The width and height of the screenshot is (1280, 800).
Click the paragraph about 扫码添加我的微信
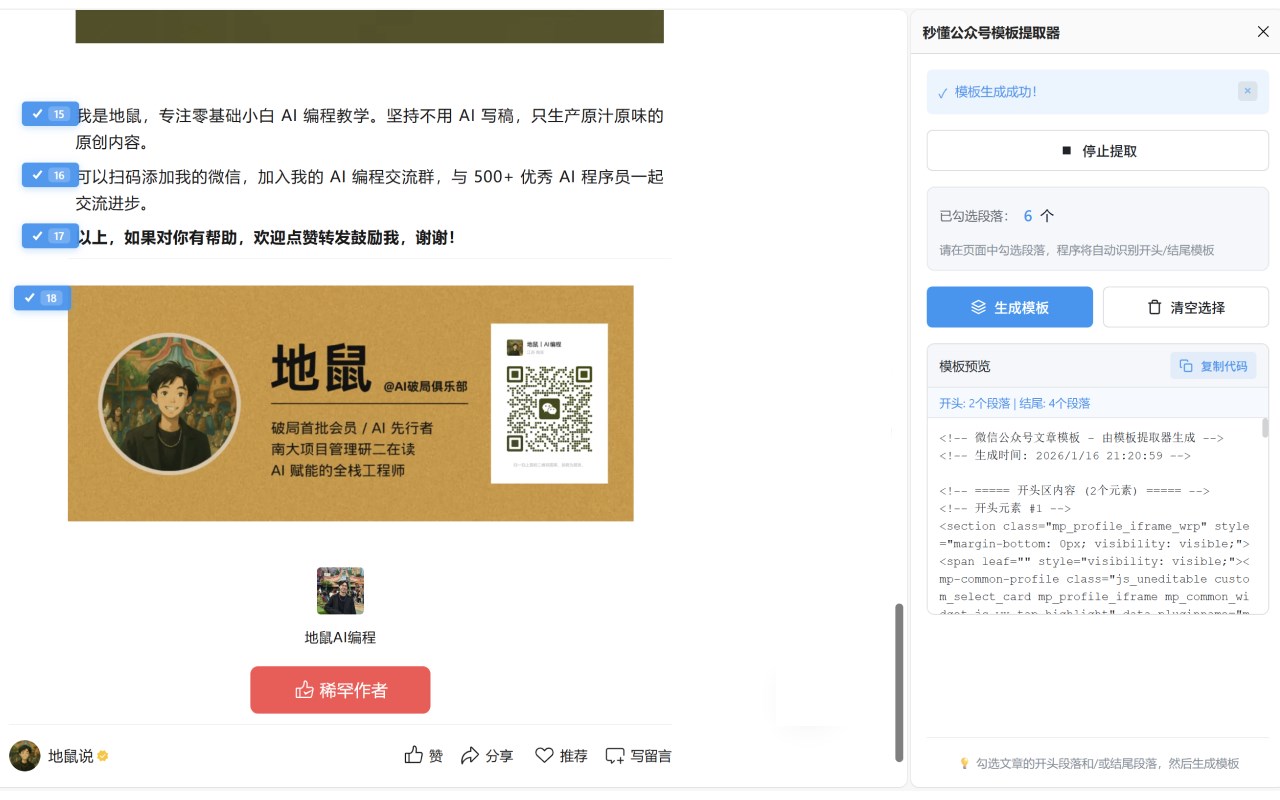(370, 190)
